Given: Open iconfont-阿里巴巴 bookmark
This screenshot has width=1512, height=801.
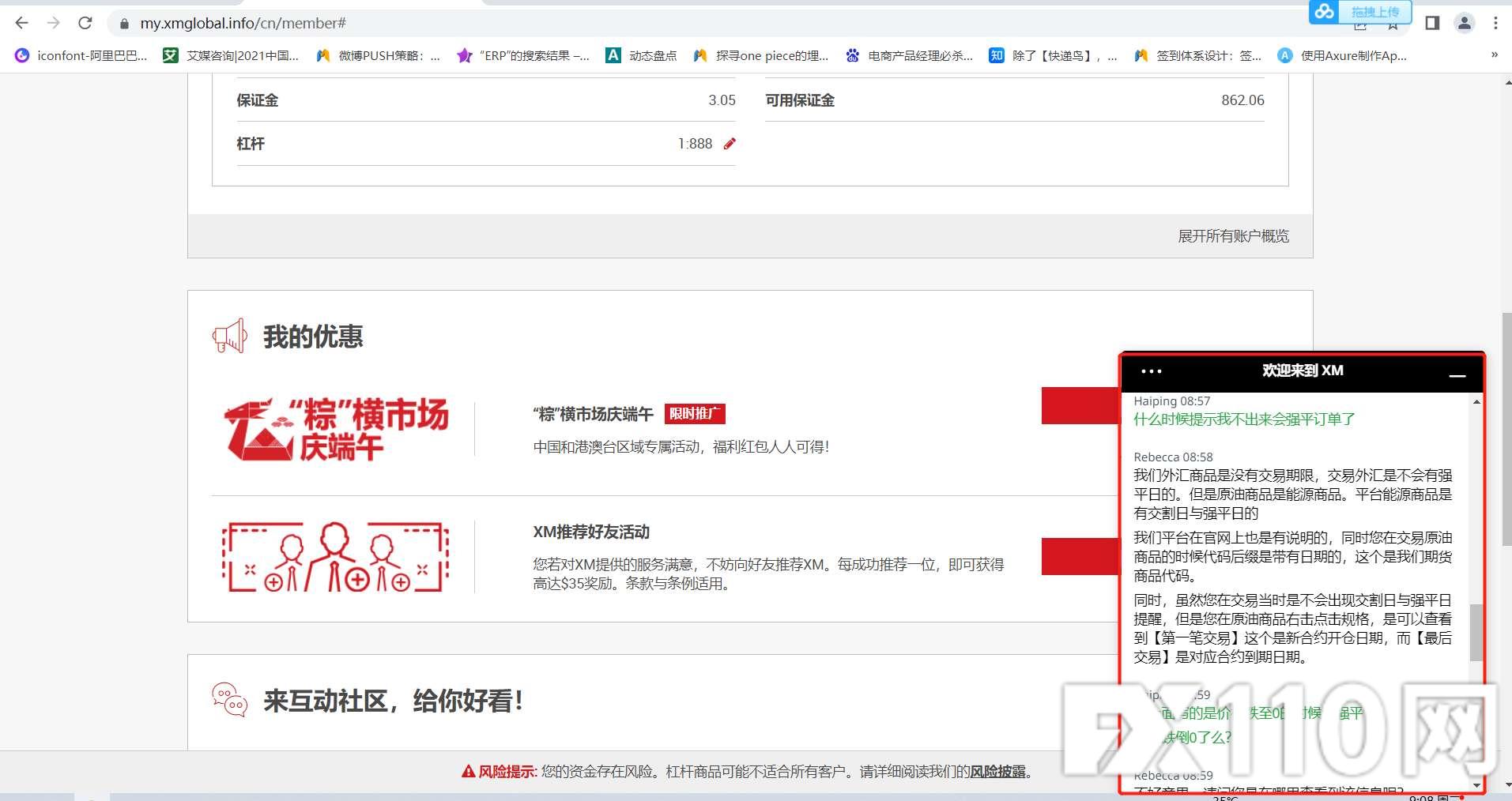Looking at the screenshot, I should click(x=81, y=55).
